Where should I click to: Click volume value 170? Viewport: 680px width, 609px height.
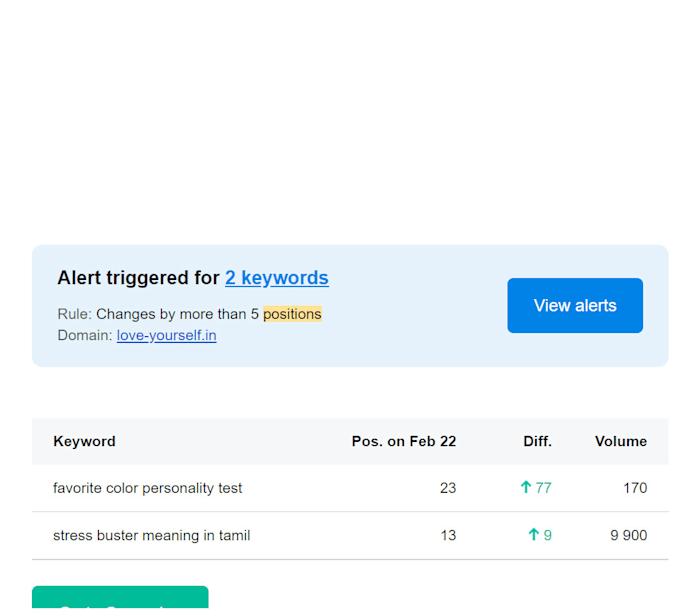coord(635,488)
